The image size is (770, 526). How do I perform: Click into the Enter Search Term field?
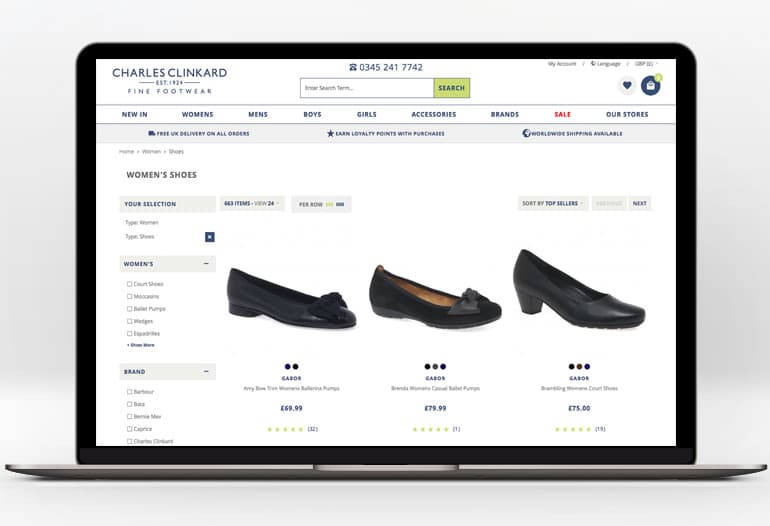click(367, 88)
